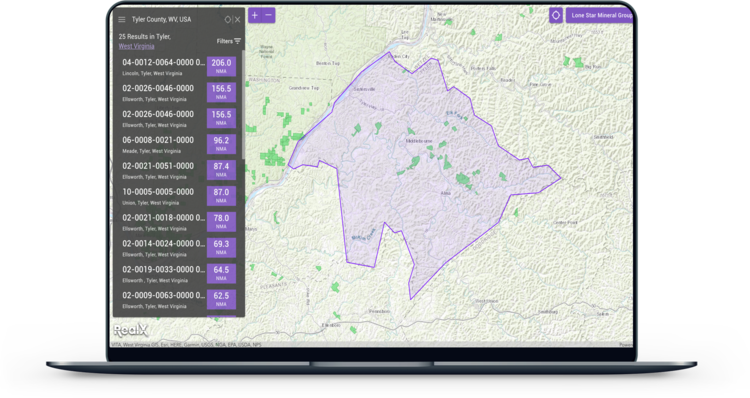750x398 pixels.
Task: Click the RealX logo on the map
Action: point(131,330)
